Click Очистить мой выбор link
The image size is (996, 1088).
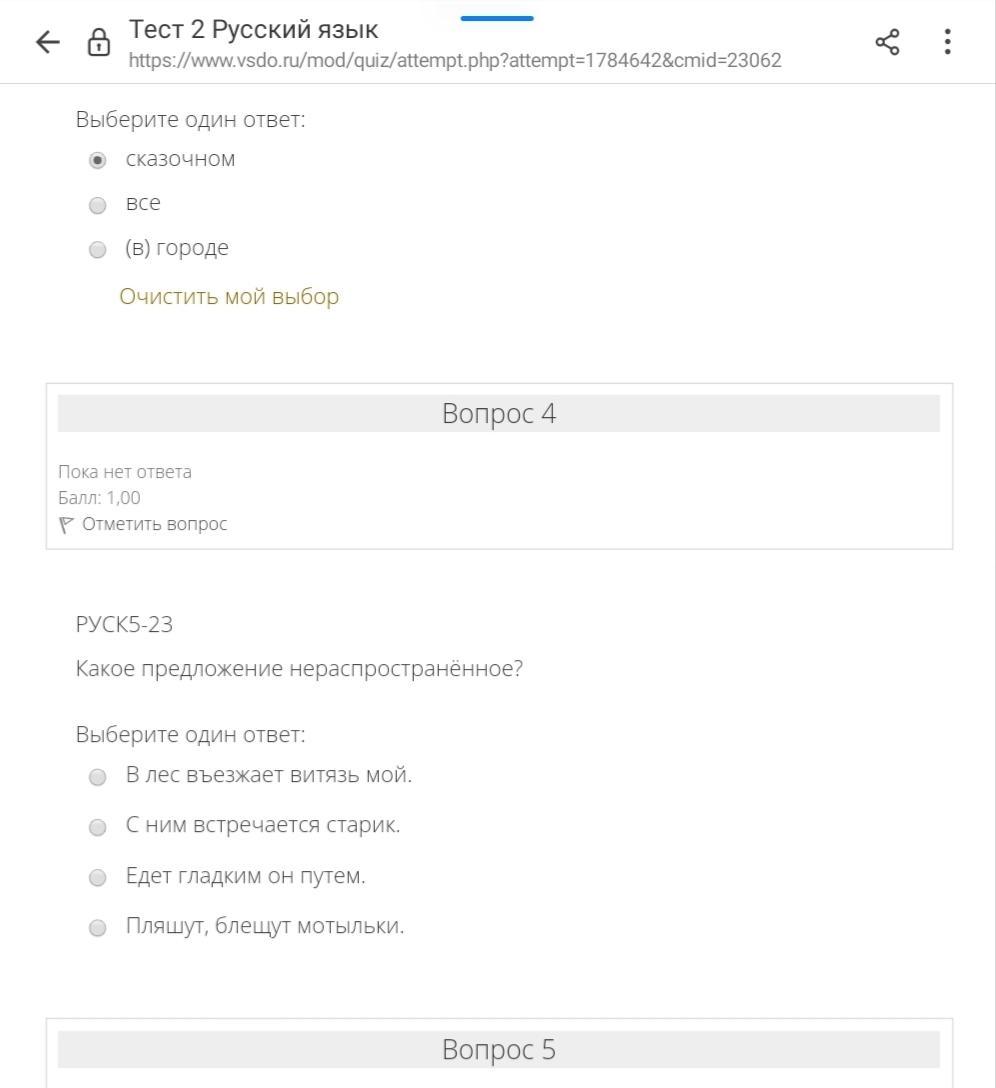[229, 297]
